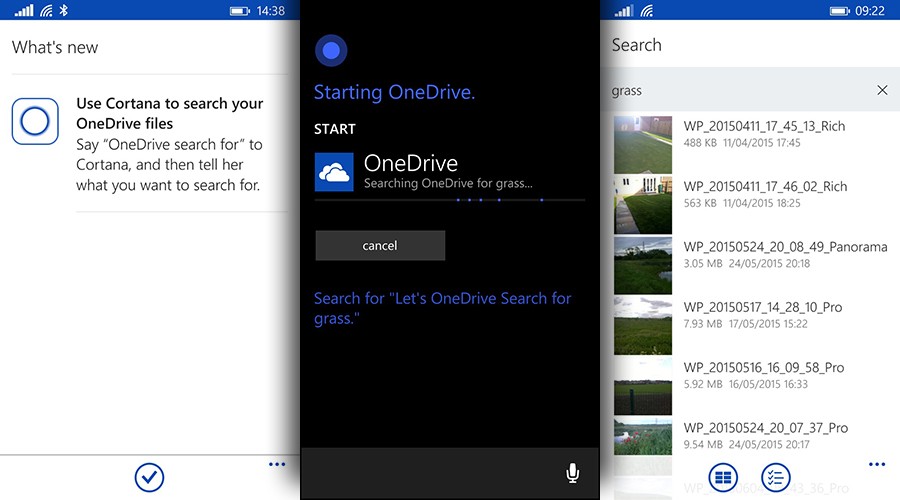The image size is (900, 500).
Task: Tap the Cortana circle icon in What's new
Action: coord(35,121)
